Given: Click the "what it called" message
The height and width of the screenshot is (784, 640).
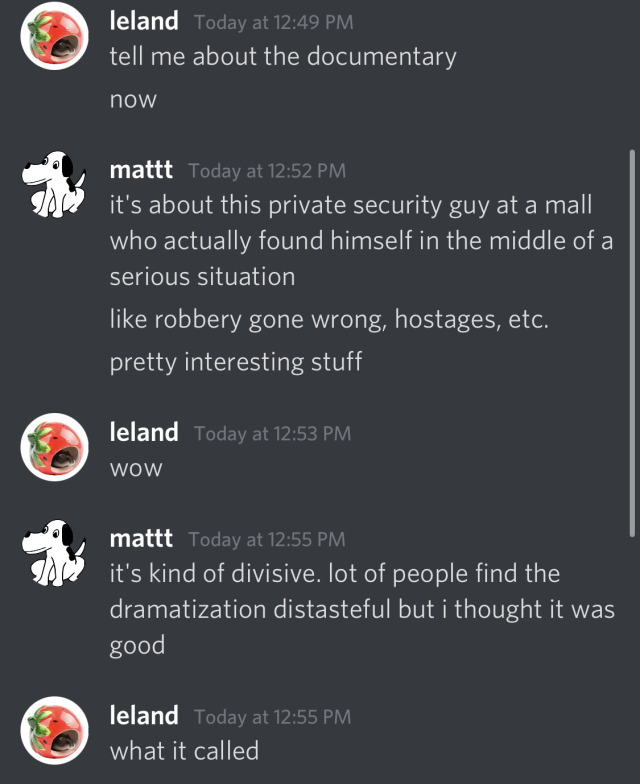Looking at the screenshot, I should 184,751.
